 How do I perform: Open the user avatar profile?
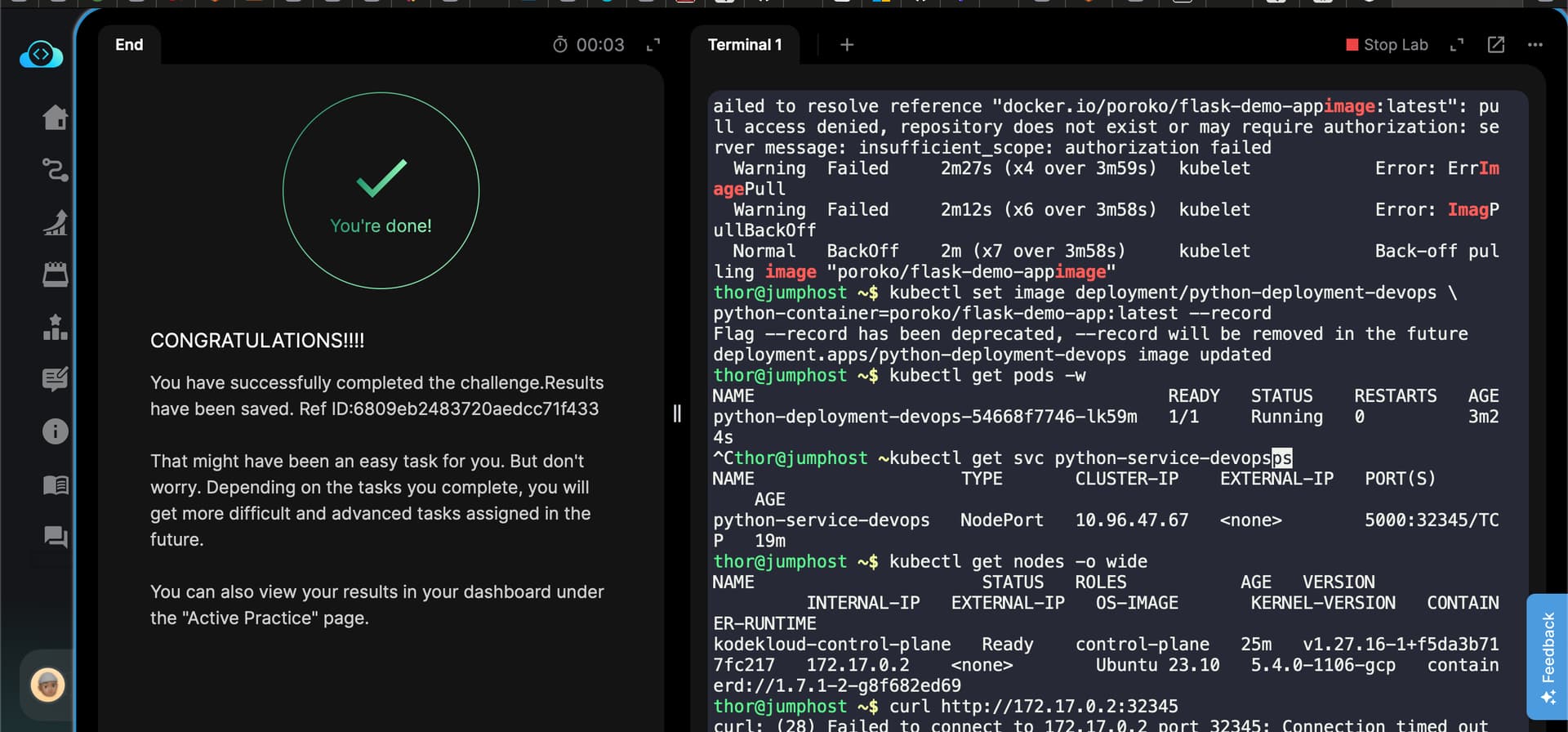pyautogui.click(x=47, y=685)
